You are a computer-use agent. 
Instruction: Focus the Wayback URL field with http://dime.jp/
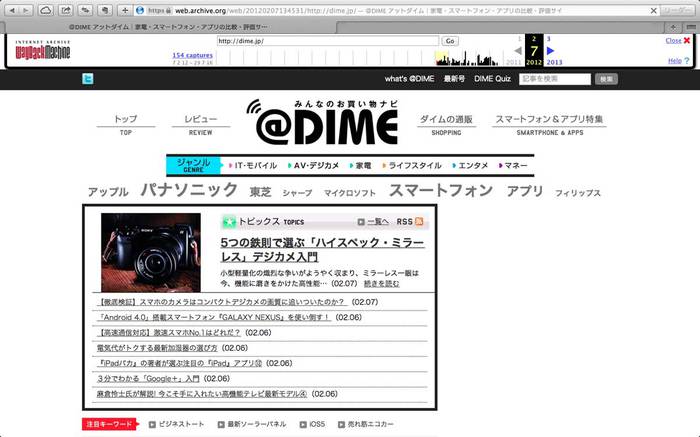coord(328,41)
